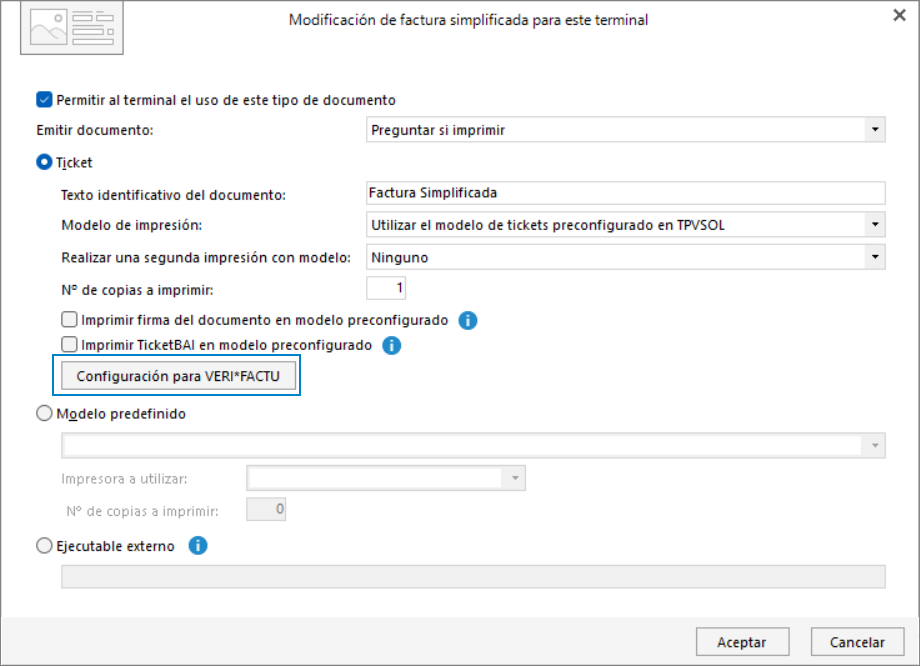
Task: Uncheck Permitir al terminal el uso checkbox
Action: [44, 100]
